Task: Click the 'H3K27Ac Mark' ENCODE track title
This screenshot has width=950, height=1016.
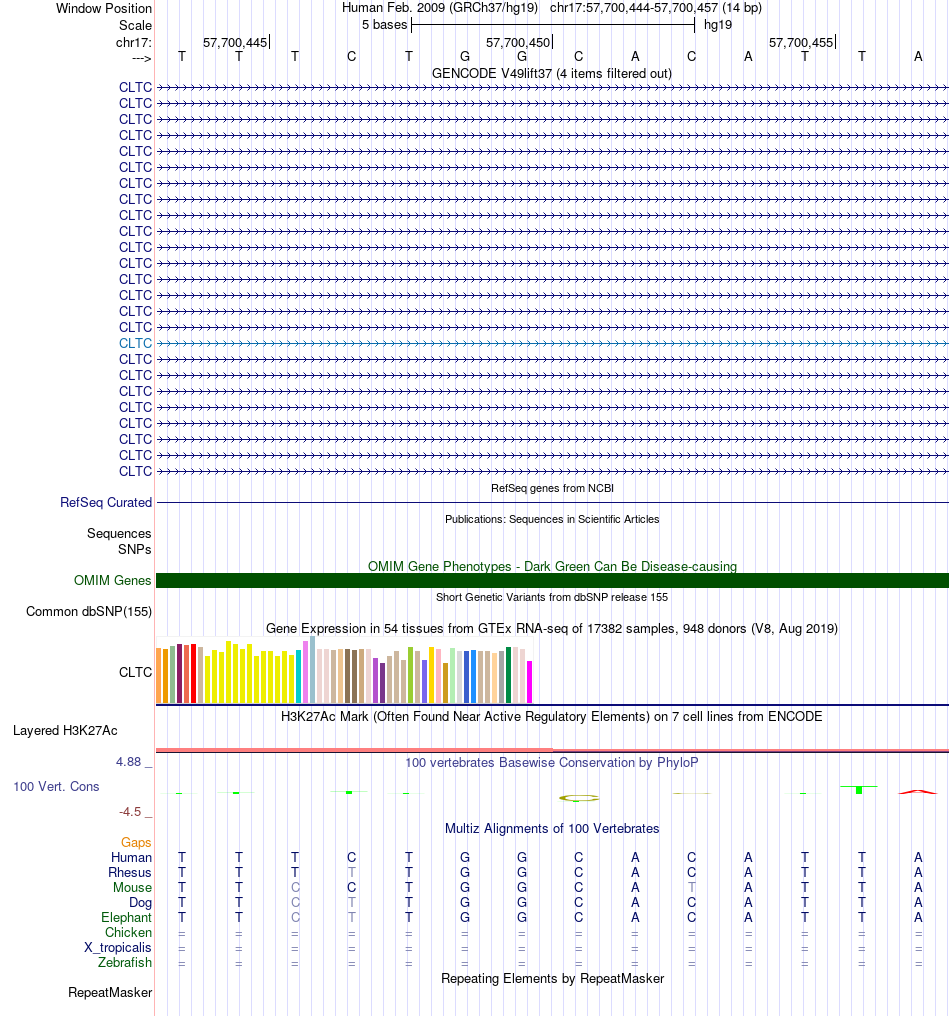Action: point(551,716)
